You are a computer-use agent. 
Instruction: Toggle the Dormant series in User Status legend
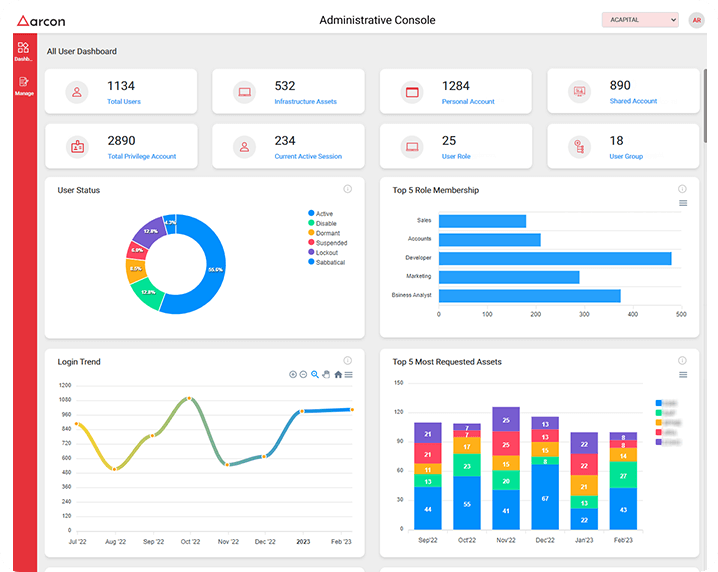click(326, 233)
